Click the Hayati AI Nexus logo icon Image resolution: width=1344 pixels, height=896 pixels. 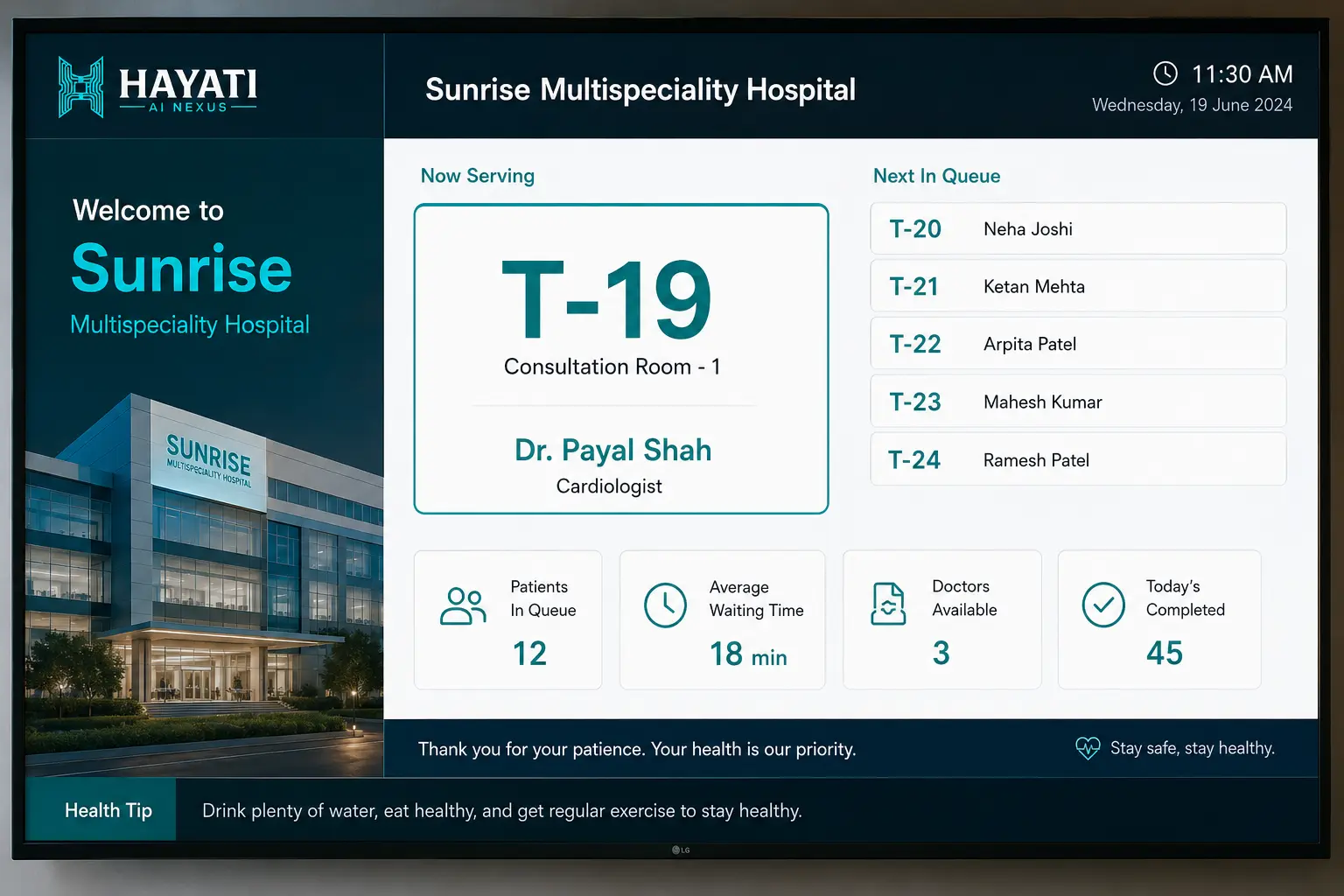point(81,87)
